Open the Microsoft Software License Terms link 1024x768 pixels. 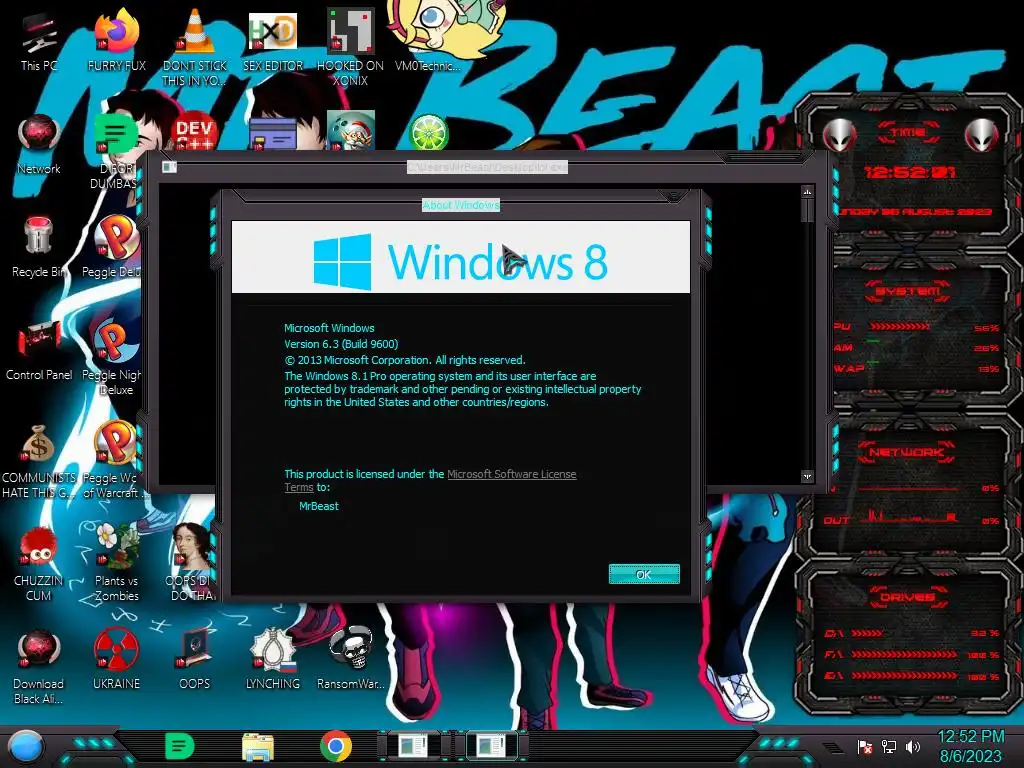tap(511, 474)
